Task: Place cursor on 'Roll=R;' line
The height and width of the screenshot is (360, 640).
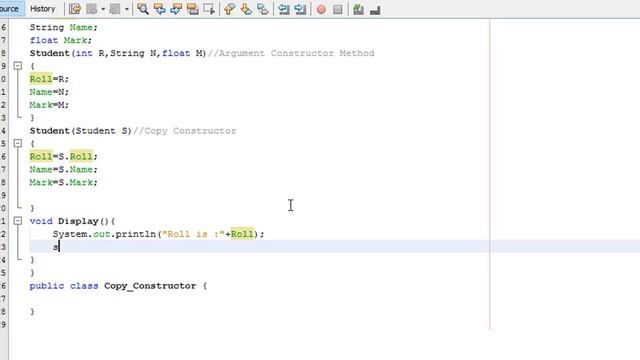Action: [x=49, y=79]
